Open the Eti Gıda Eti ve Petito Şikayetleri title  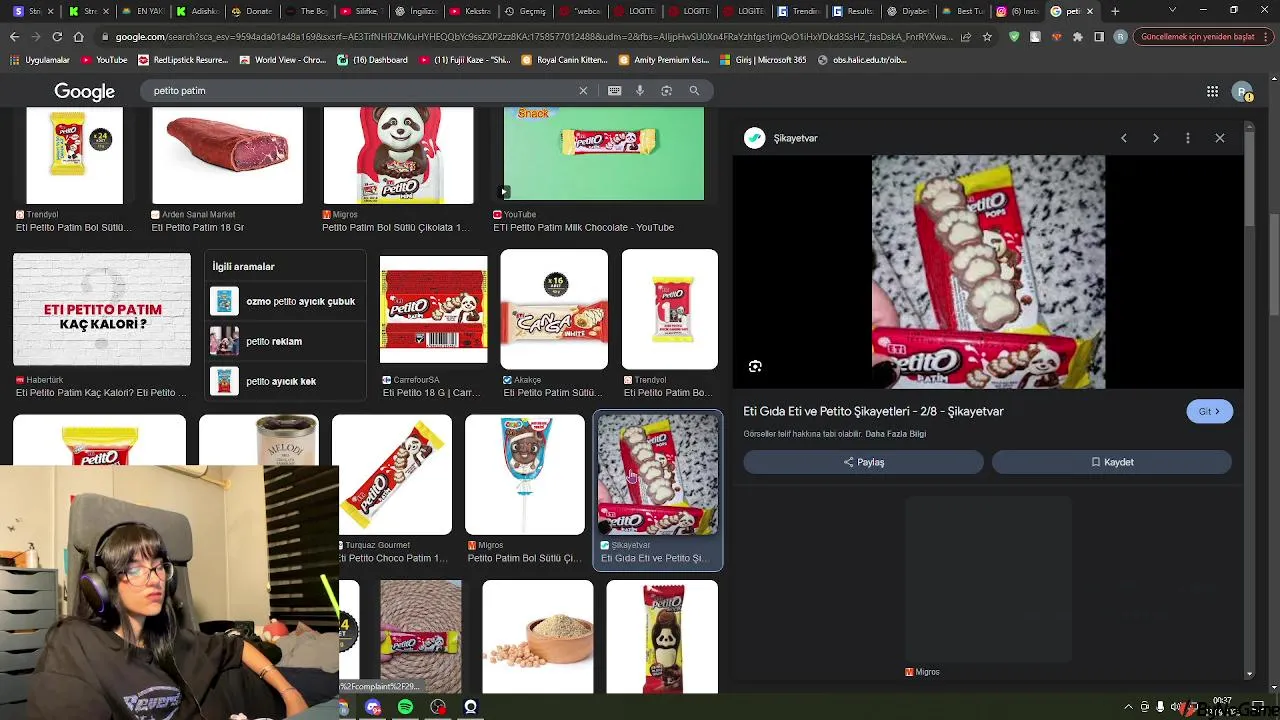click(x=873, y=411)
